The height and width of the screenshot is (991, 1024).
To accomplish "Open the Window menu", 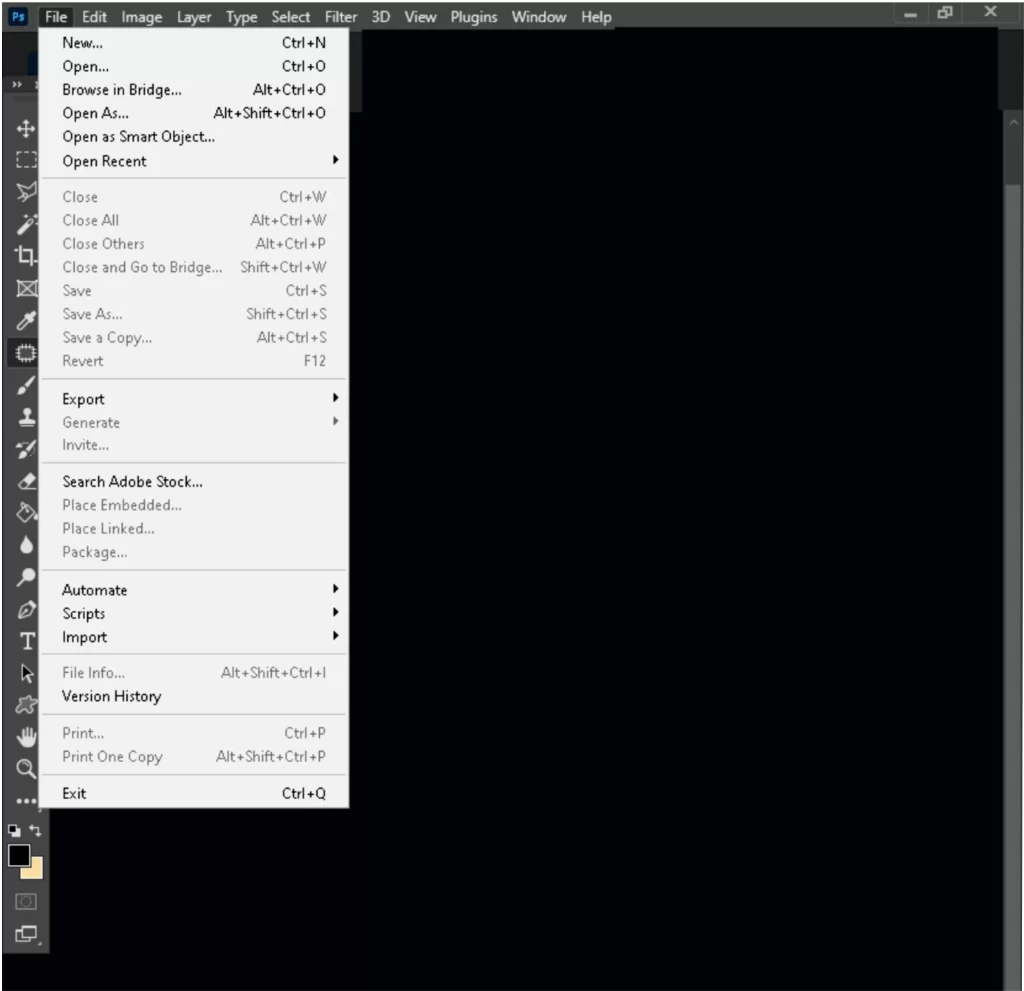I will coord(539,16).
